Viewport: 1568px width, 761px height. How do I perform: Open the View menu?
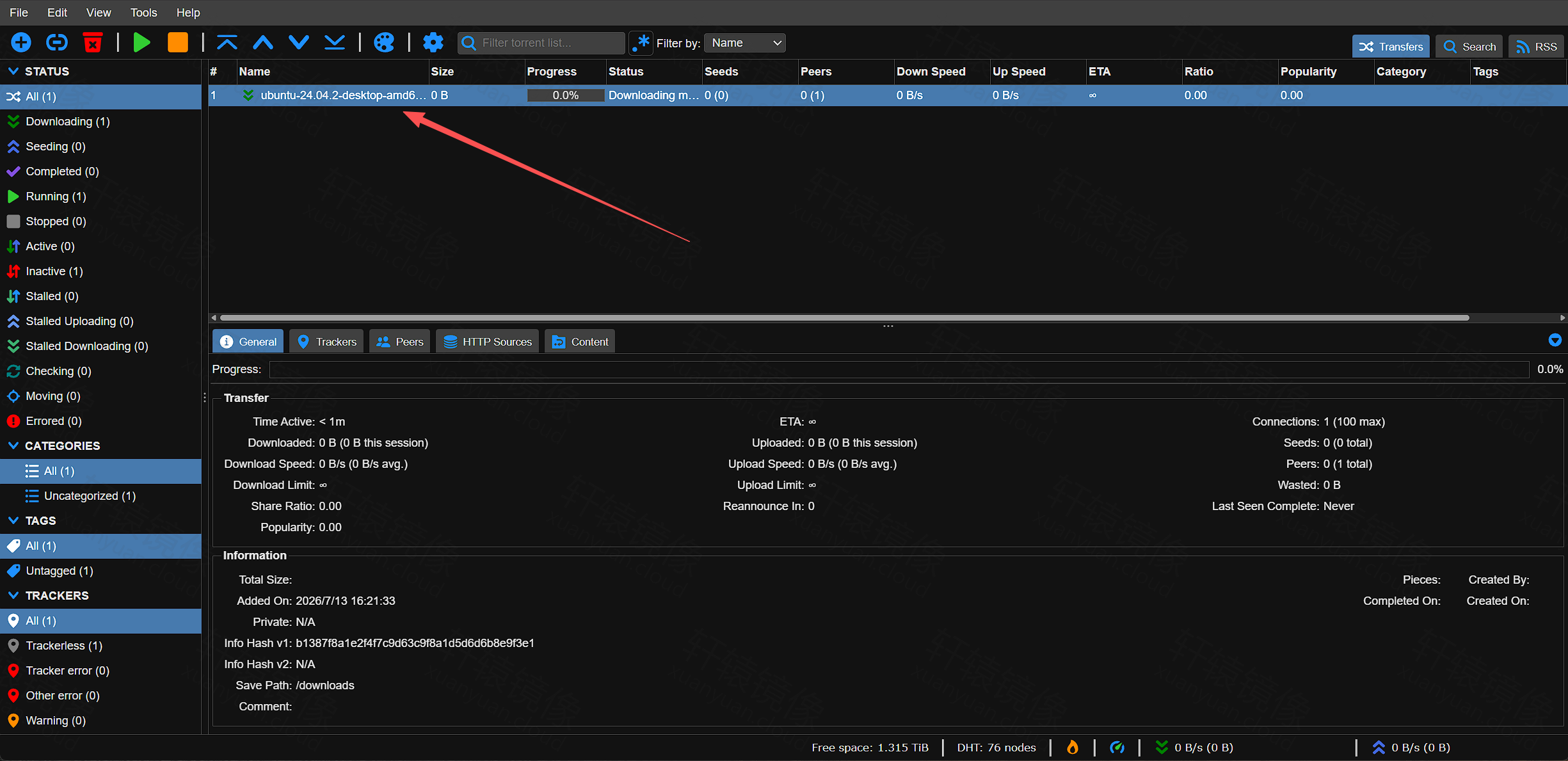pyautogui.click(x=99, y=13)
